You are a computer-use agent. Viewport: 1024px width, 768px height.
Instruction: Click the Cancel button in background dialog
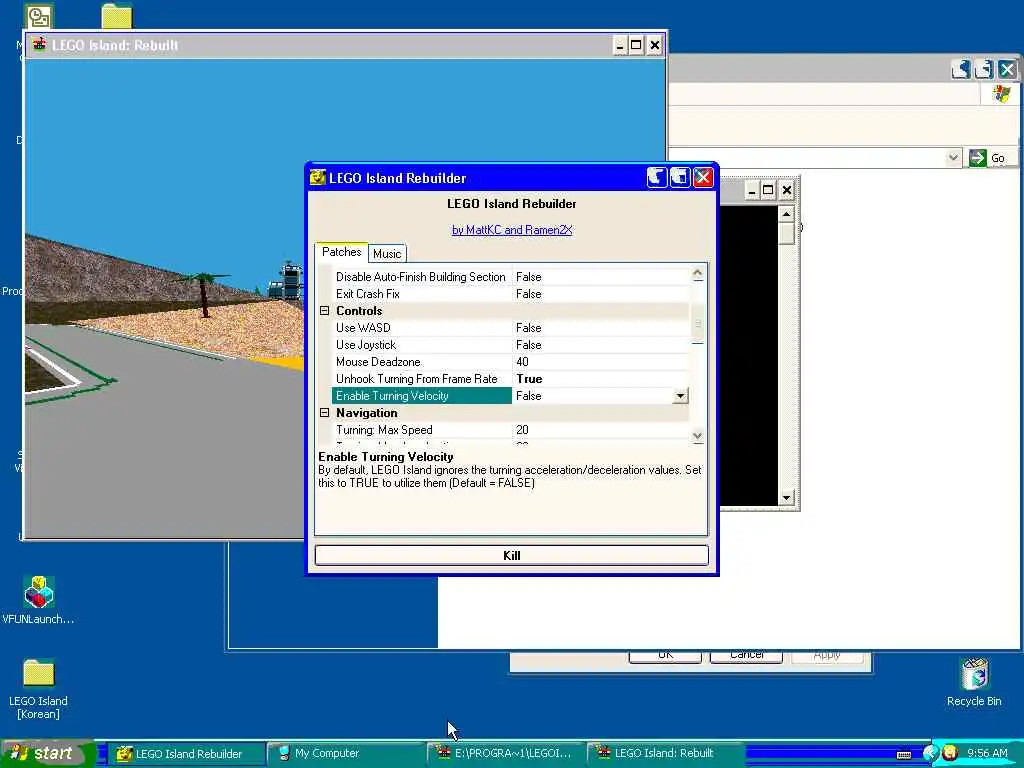746,656
